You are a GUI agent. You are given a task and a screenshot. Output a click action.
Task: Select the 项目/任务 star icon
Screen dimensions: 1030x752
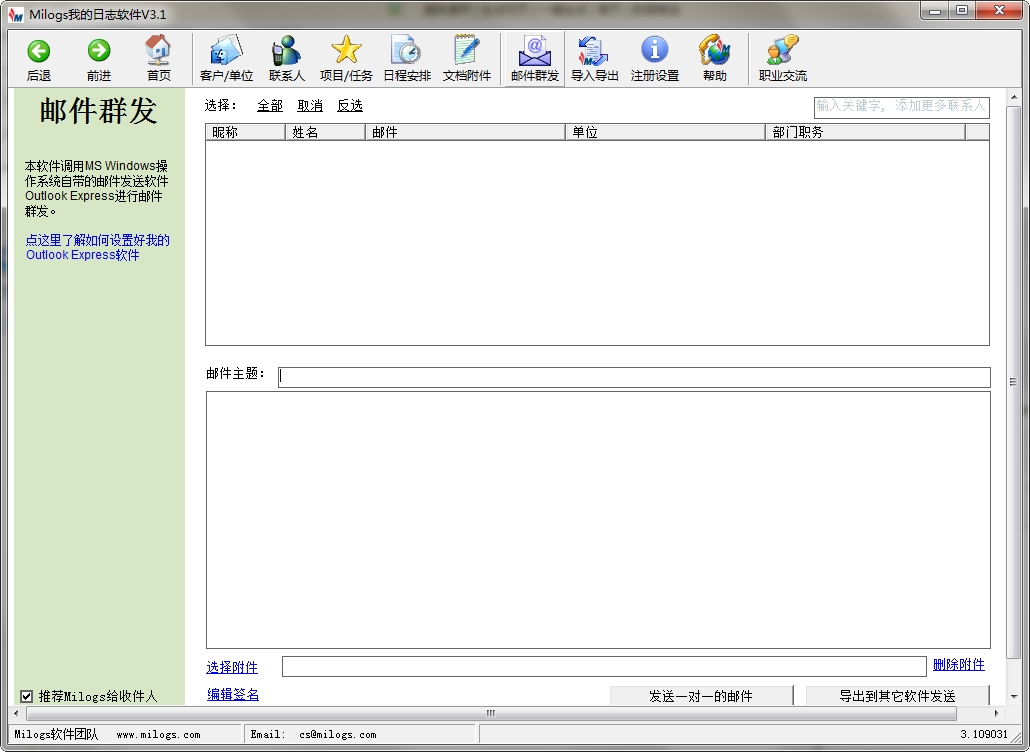(x=346, y=57)
